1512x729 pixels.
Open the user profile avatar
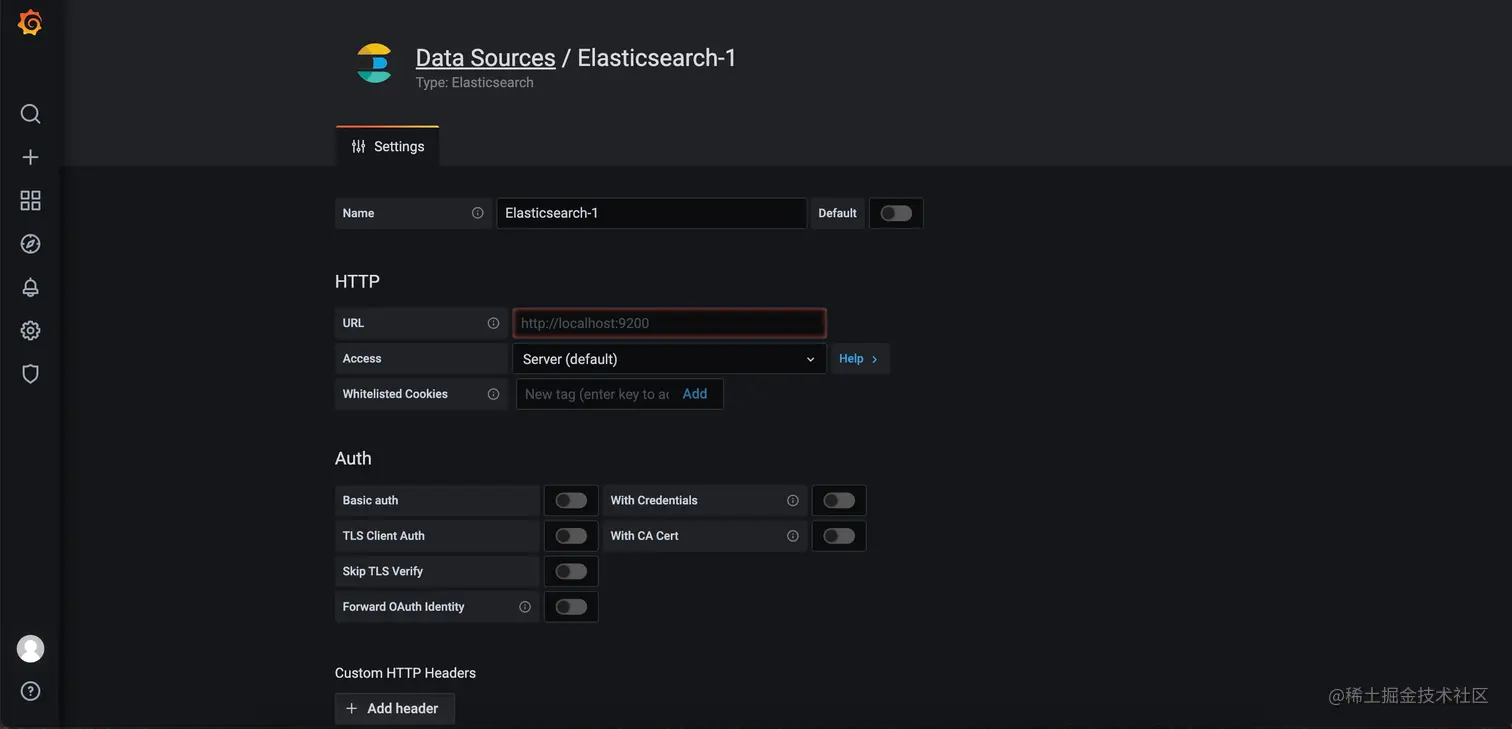click(30, 648)
